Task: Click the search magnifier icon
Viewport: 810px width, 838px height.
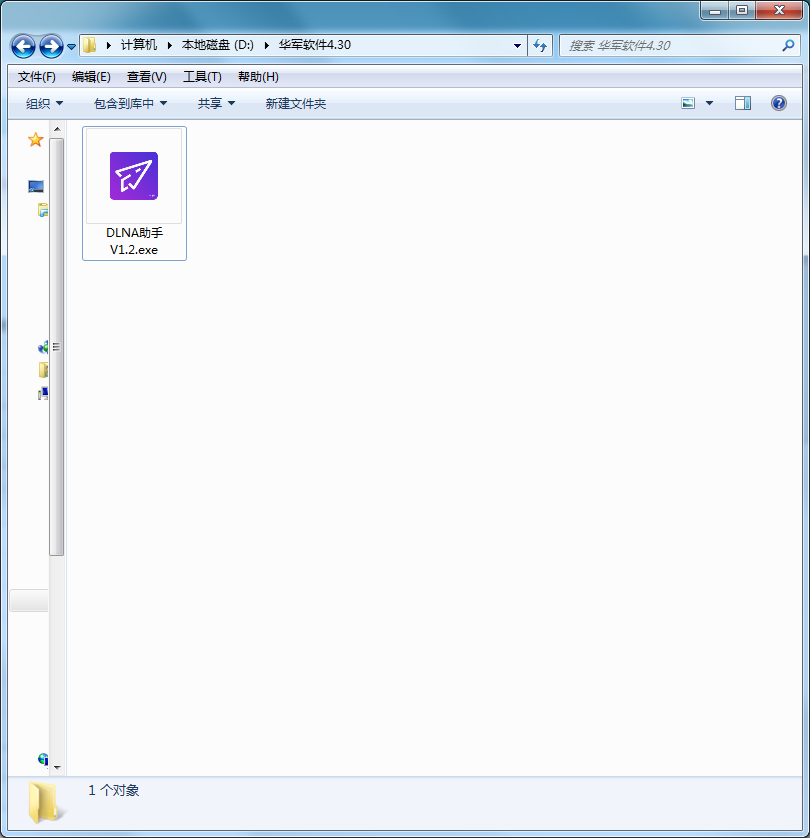Action: (x=788, y=46)
